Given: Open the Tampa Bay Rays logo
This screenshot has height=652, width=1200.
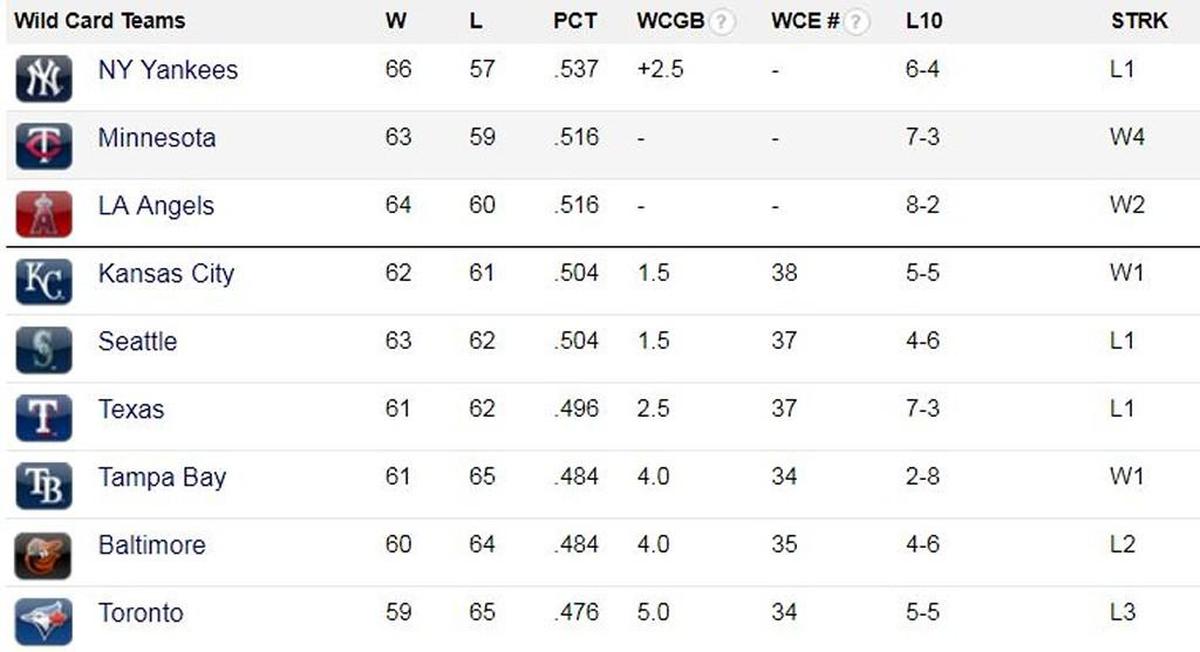Looking at the screenshot, I should pos(43,486).
